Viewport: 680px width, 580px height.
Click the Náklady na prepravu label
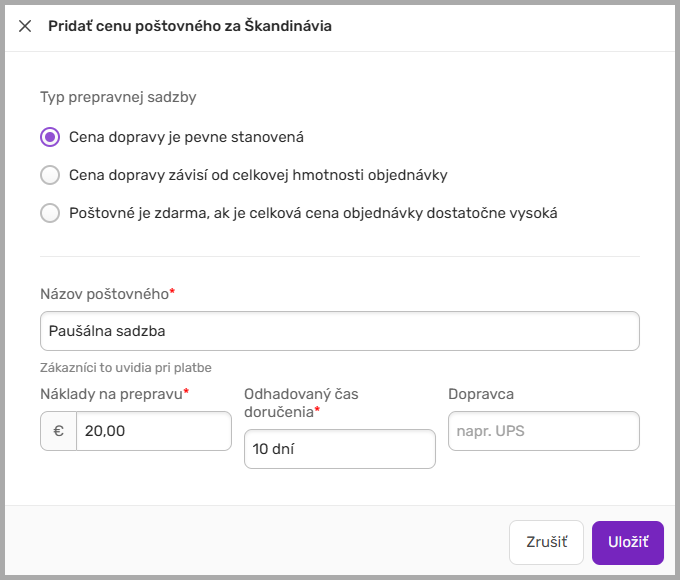112,394
